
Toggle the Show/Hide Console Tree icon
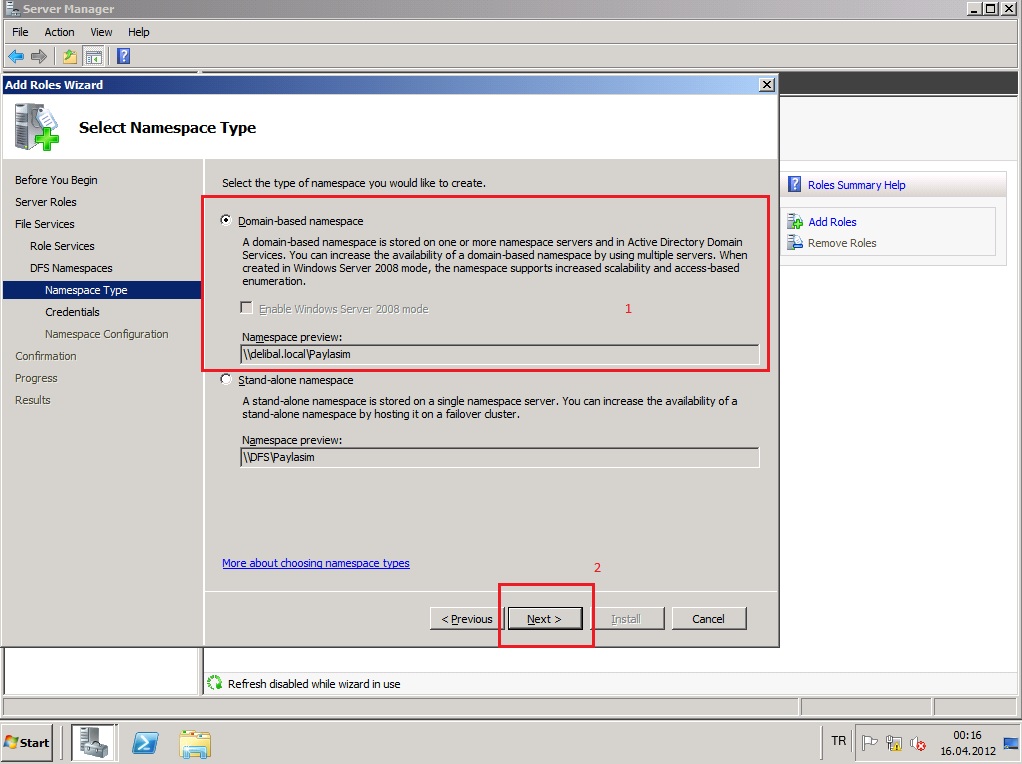coord(93,57)
